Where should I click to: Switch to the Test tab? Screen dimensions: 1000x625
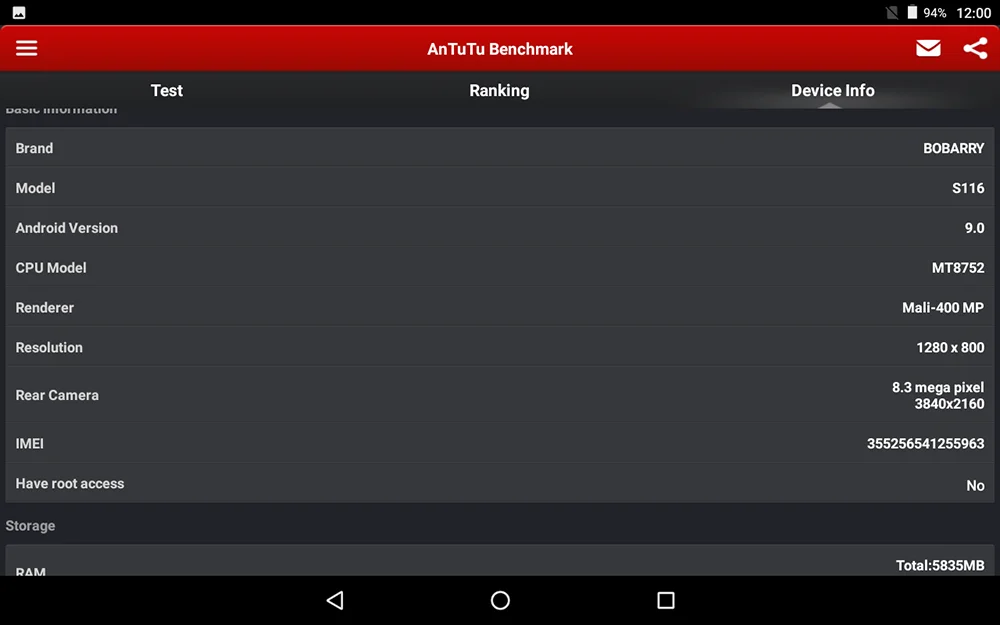pyautogui.click(x=166, y=91)
